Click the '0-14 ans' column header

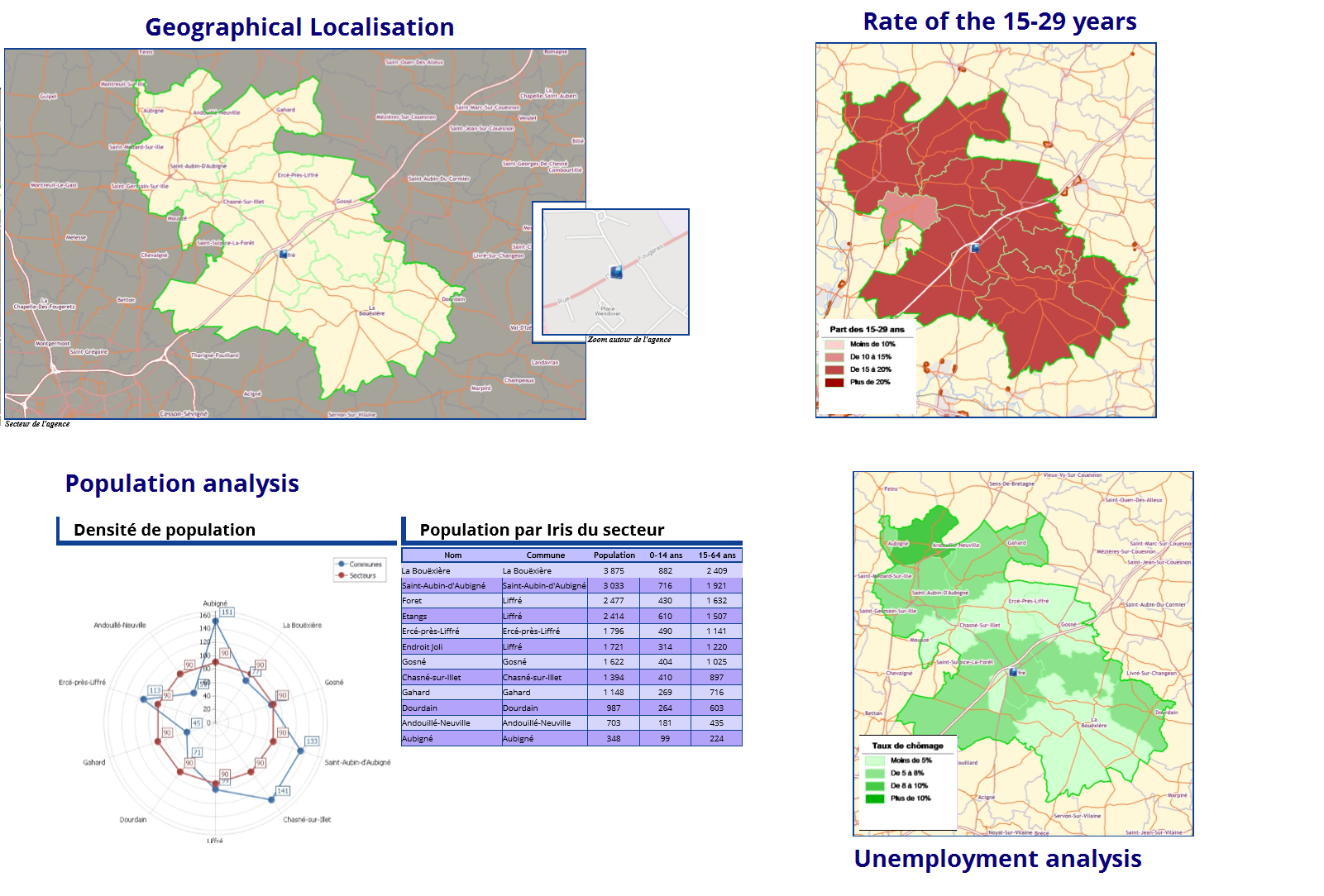pyautogui.click(x=666, y=555)
